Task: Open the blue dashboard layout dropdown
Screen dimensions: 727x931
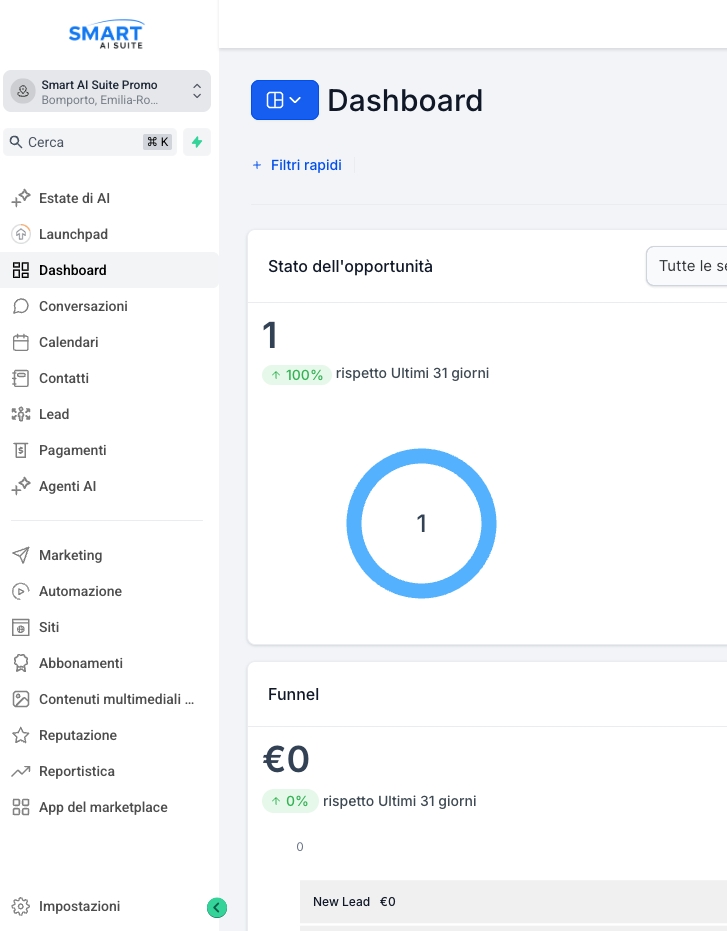Action: click(284, 100)
